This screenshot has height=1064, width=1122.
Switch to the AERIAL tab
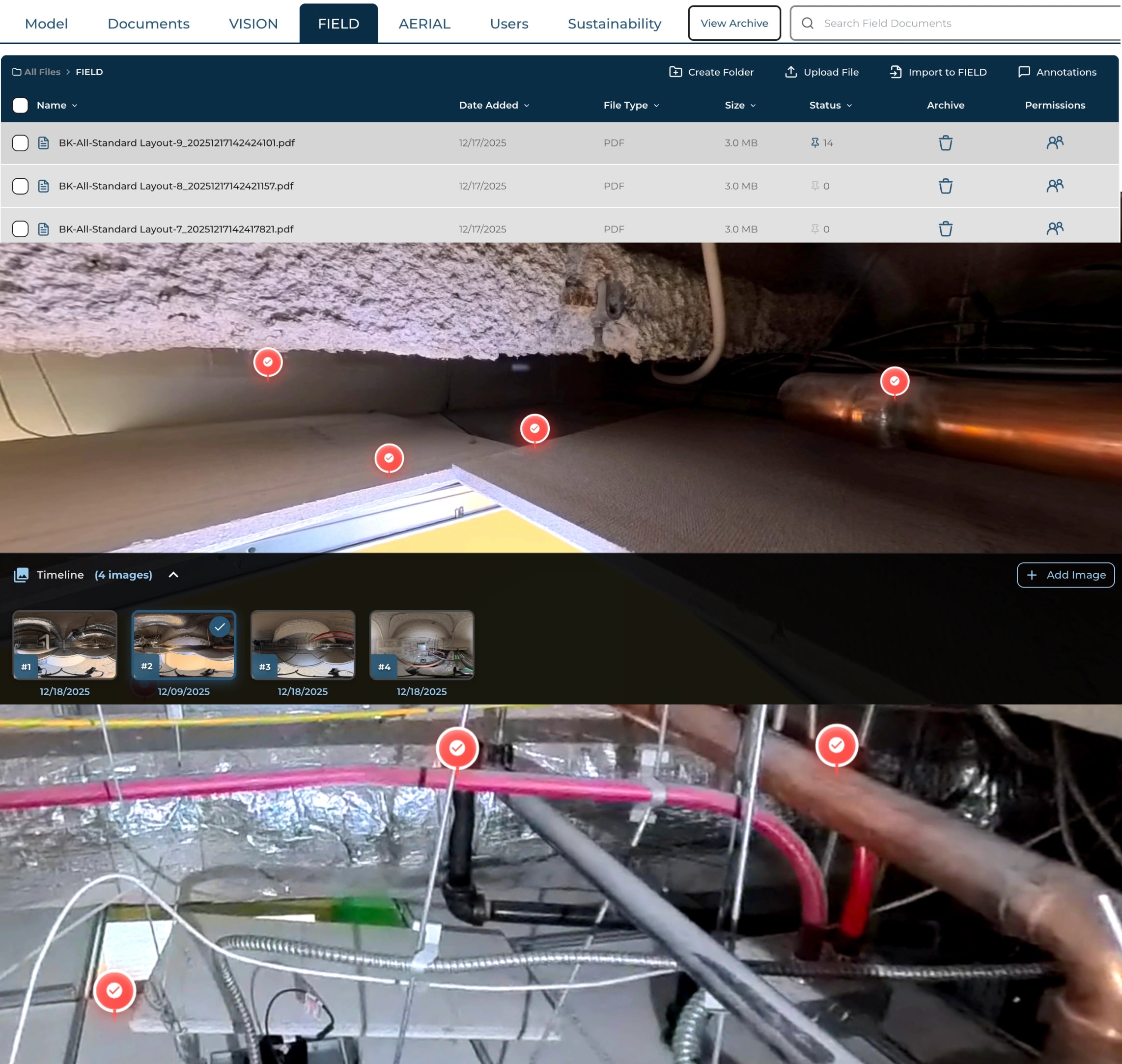(424, 23)
